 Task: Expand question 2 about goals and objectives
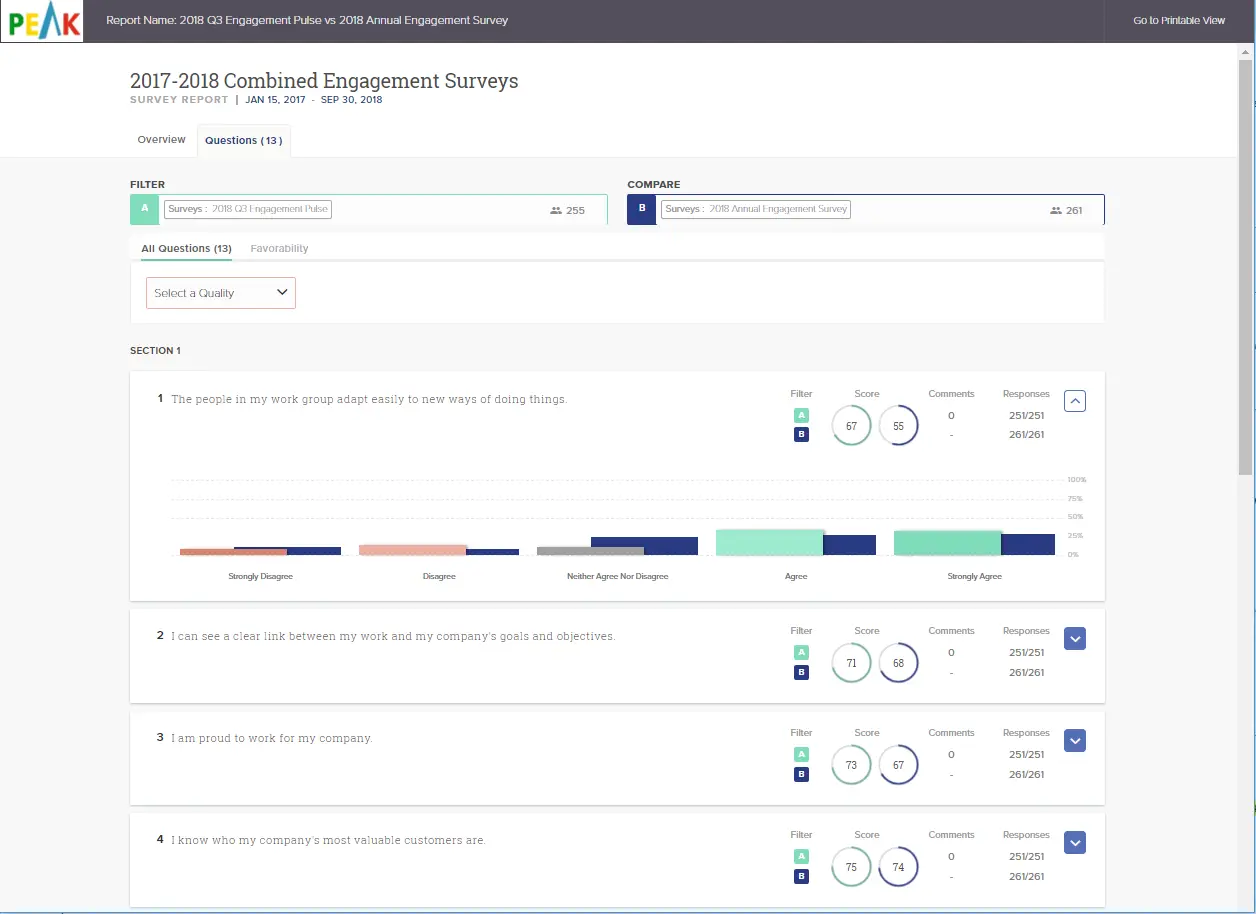tap(1075, 639)
